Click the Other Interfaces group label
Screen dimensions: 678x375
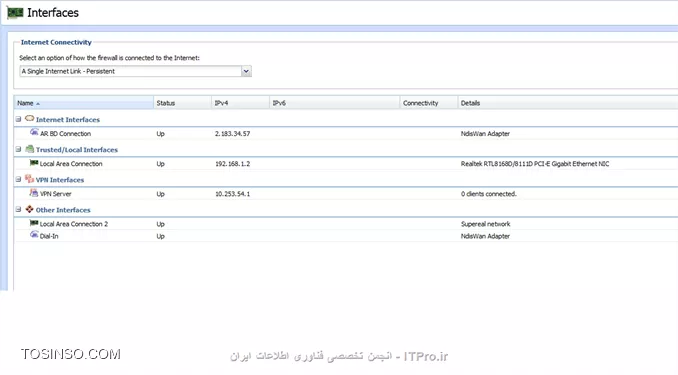coord(63,210)
